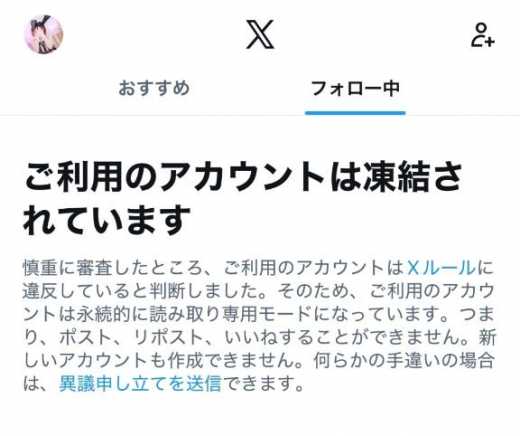Open the Xルール link
The width and height of the screenshot is (520, 436).
click(441, 268)
